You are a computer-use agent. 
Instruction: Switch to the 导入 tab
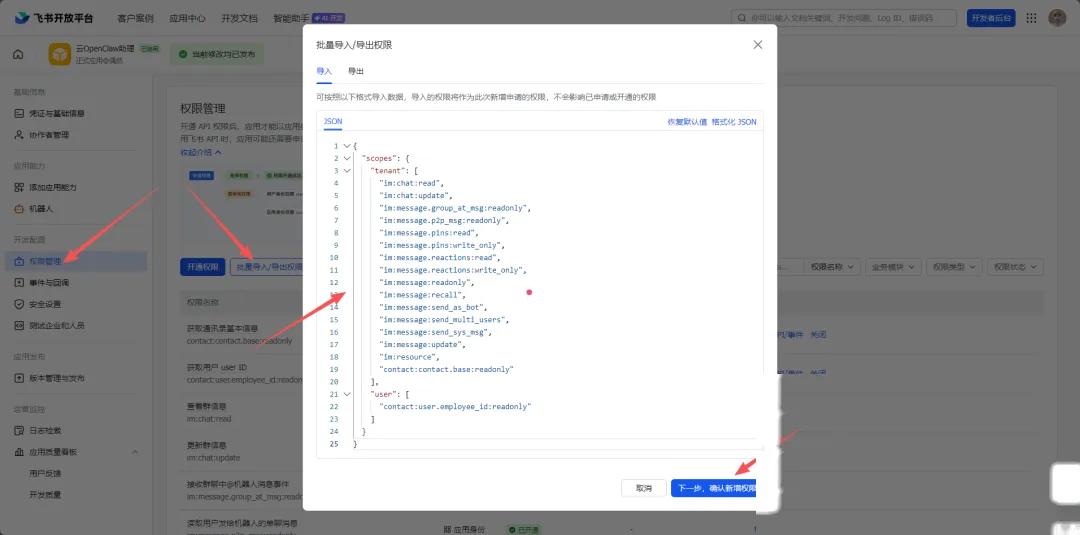324,72
